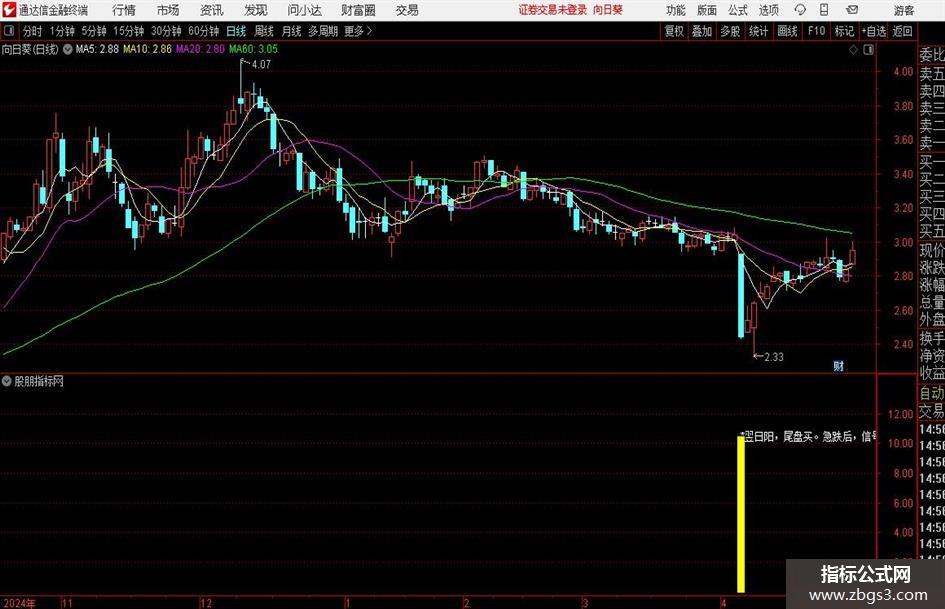Switch to 周线 weekly period
Image resolution: width=945 pixels, height=609 pixels.
pyautogui.click(x=263, y=31)
